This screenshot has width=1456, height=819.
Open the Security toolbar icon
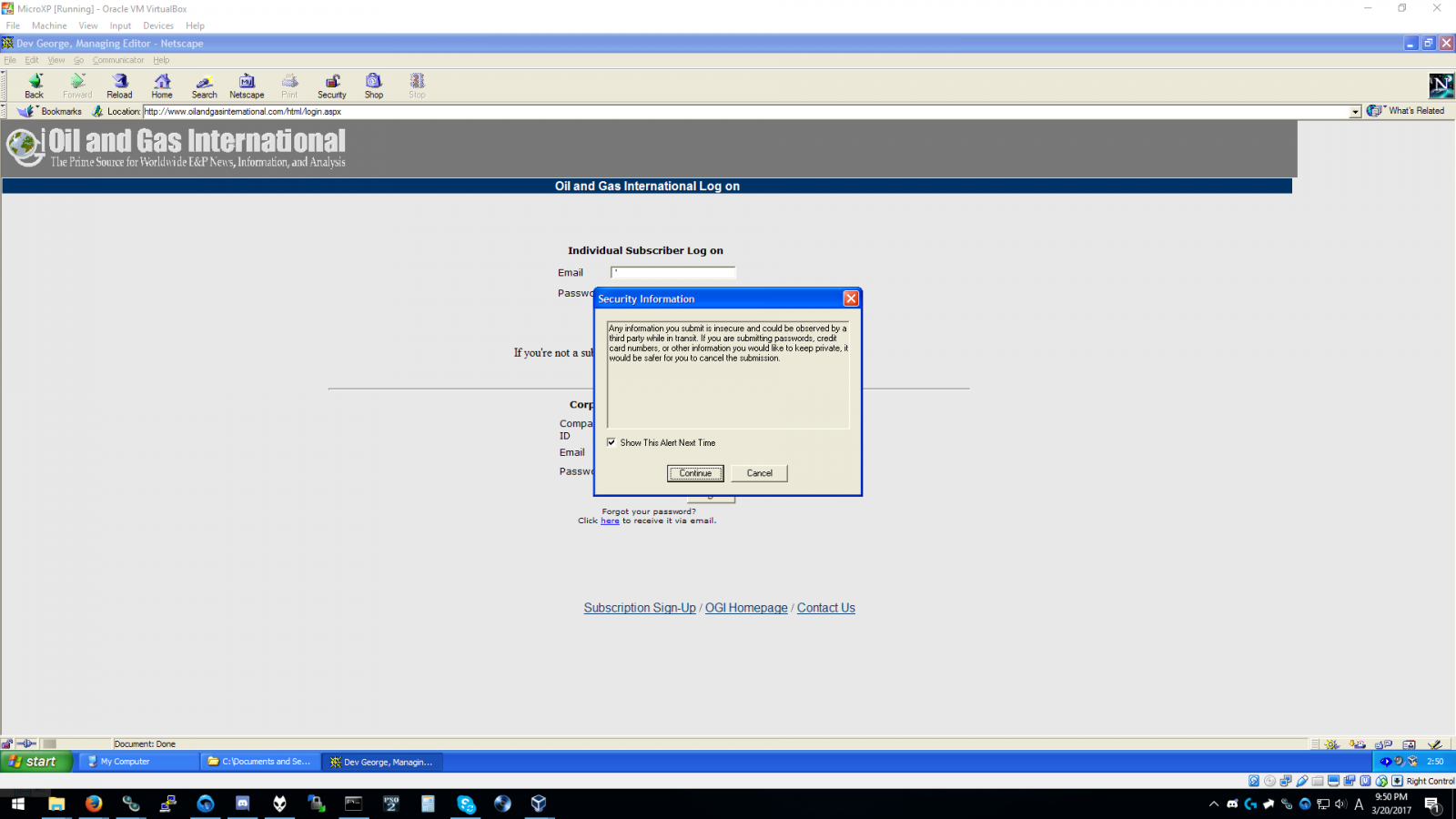click(x=332, y=86)
